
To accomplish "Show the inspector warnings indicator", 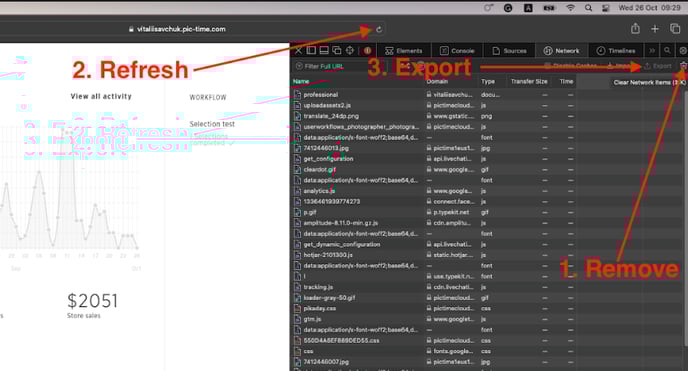I will 368,50.
